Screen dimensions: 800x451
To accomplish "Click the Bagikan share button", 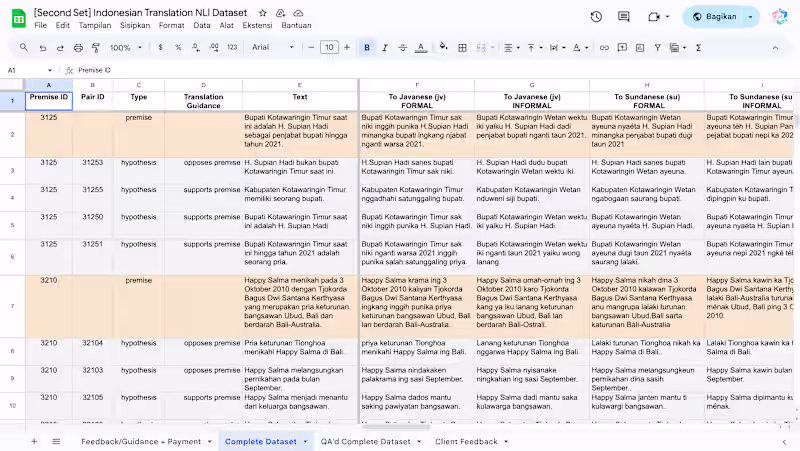I will point(714,17).
